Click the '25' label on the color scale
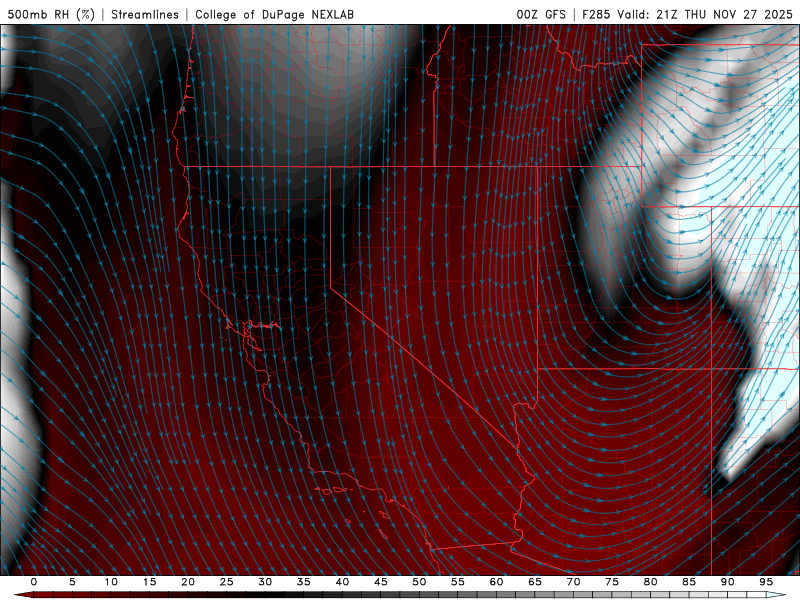 tap(227, 582)
